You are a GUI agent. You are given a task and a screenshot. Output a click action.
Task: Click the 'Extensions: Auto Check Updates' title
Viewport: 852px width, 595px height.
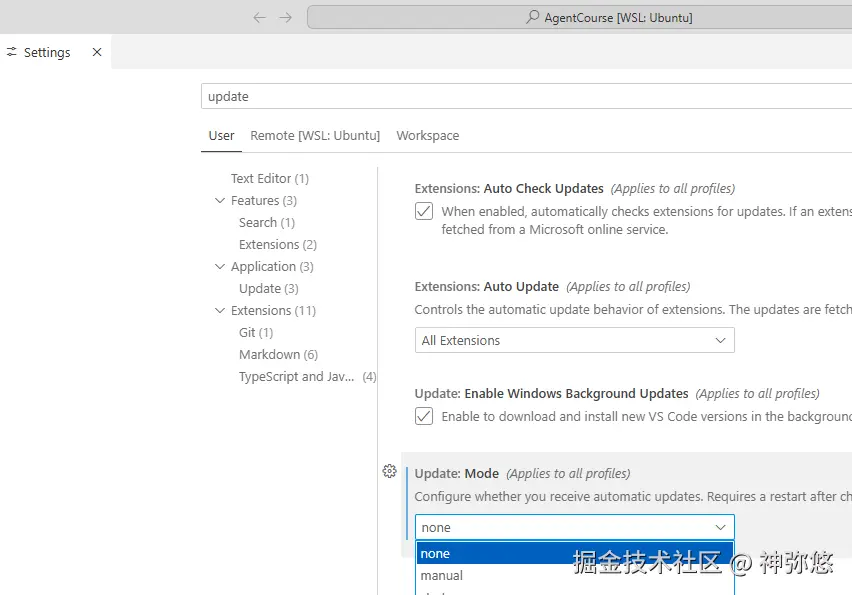tap(509, 189)
